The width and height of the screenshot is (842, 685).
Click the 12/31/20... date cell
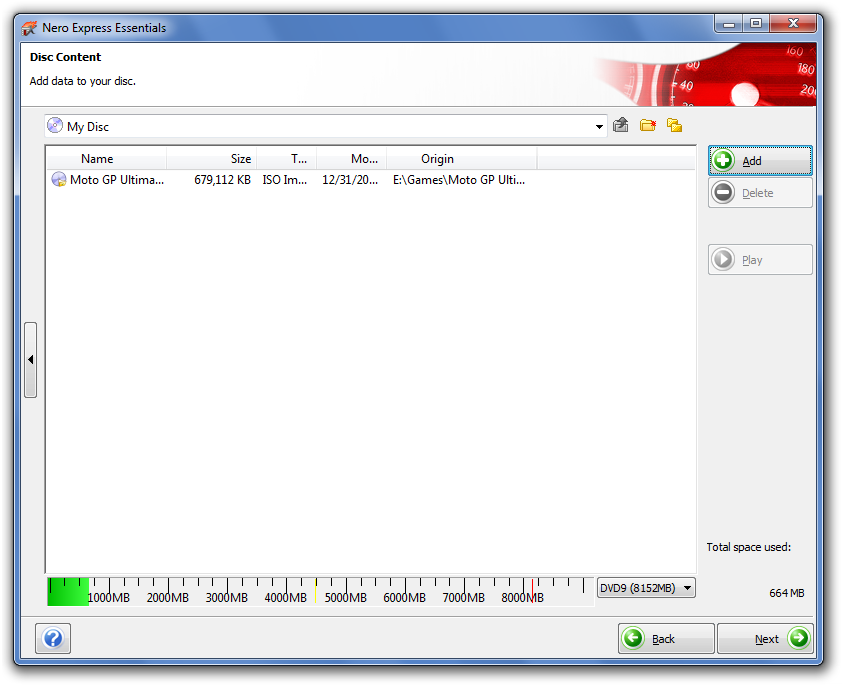click(350, 180)
